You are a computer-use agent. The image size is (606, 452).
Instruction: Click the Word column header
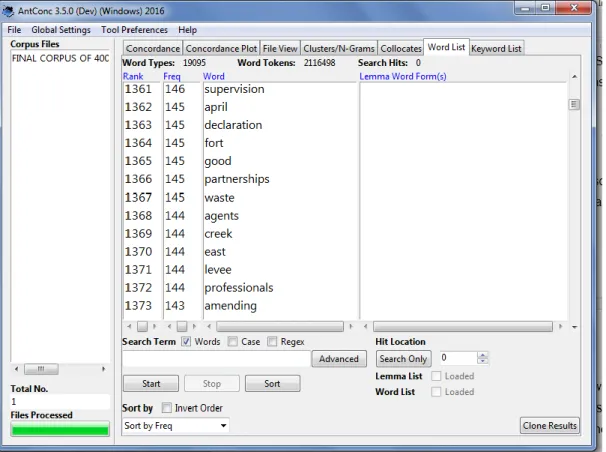click(x=214, y=76)
